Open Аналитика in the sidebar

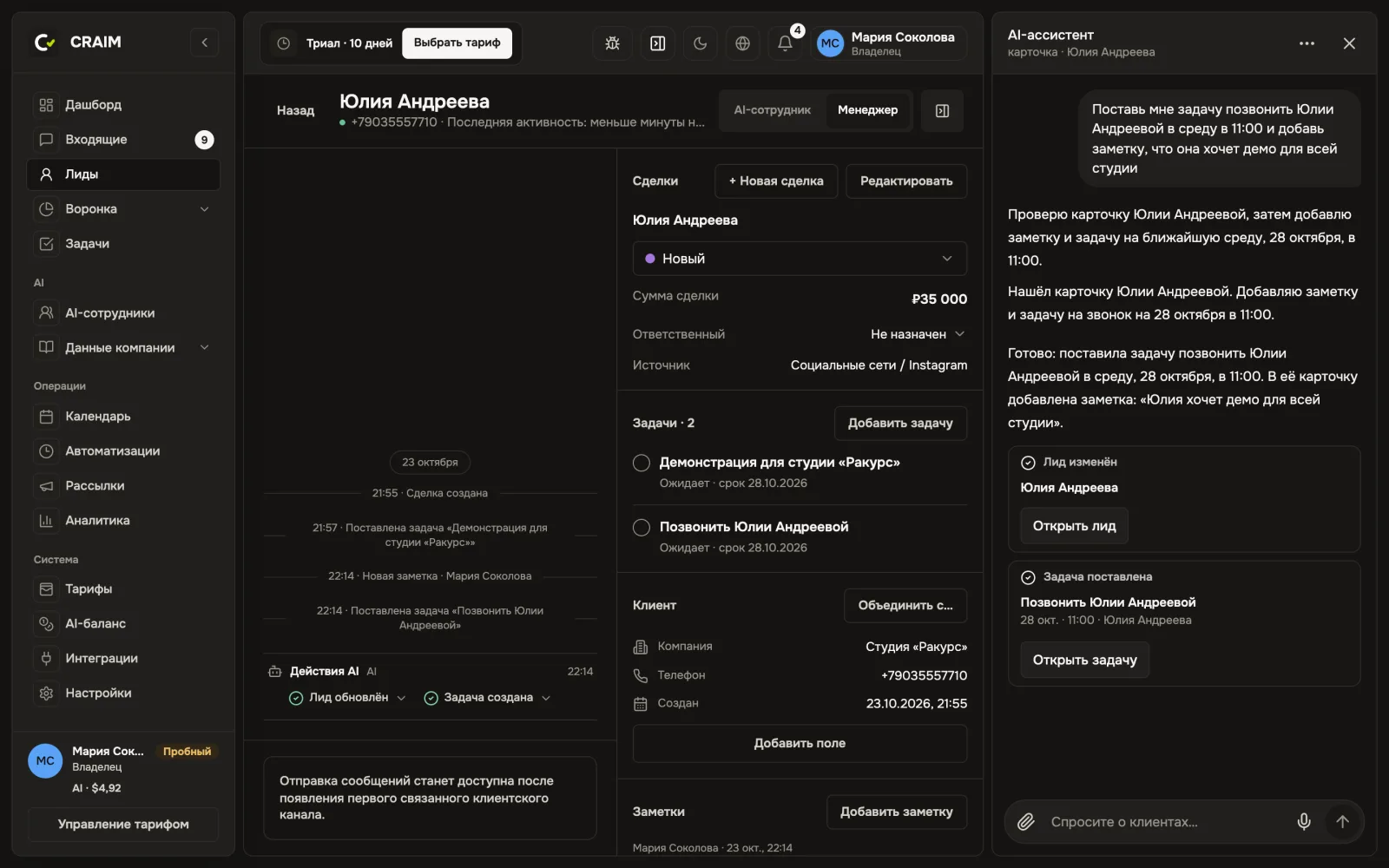coord(123,521)
